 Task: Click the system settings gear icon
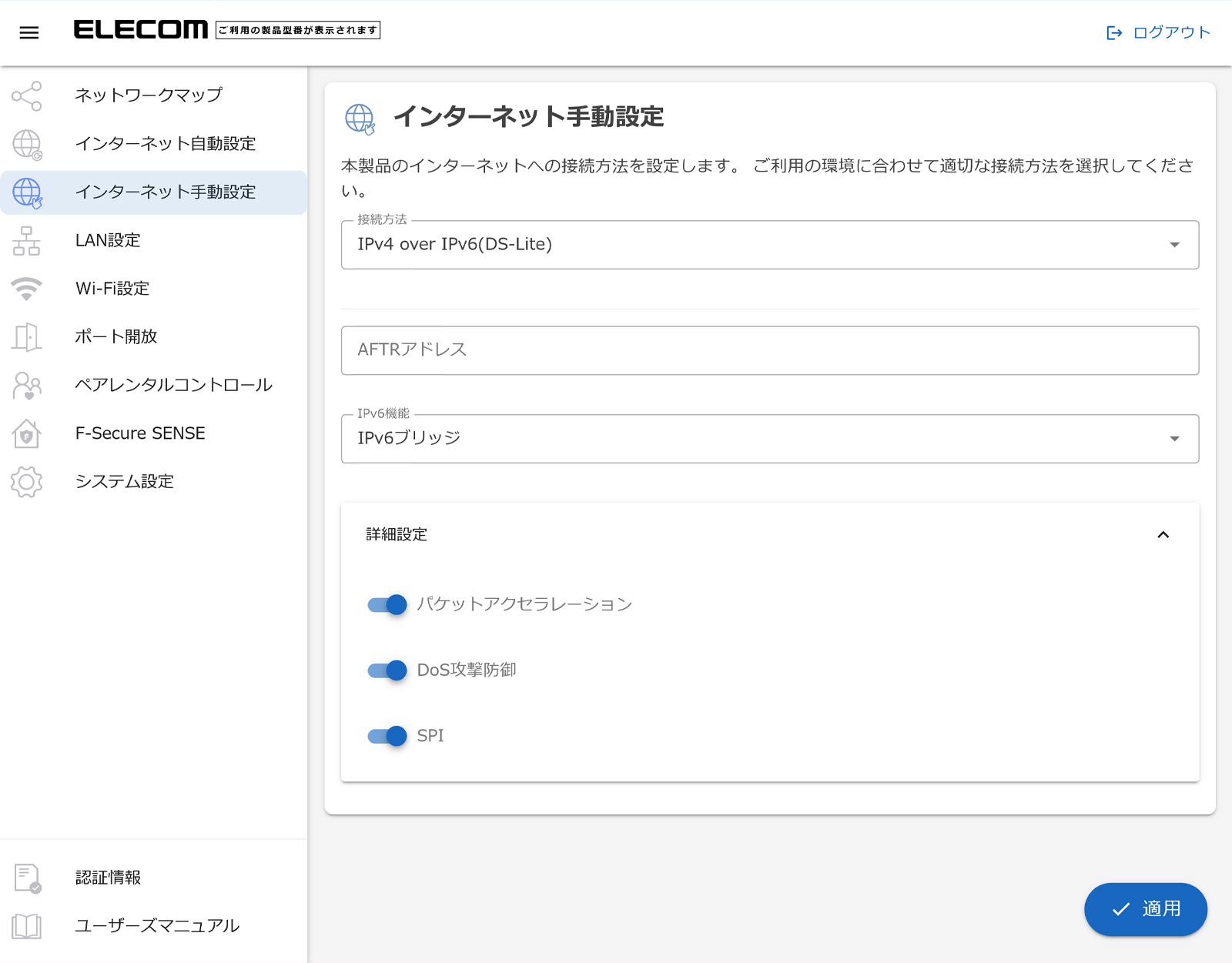point(27,482)
